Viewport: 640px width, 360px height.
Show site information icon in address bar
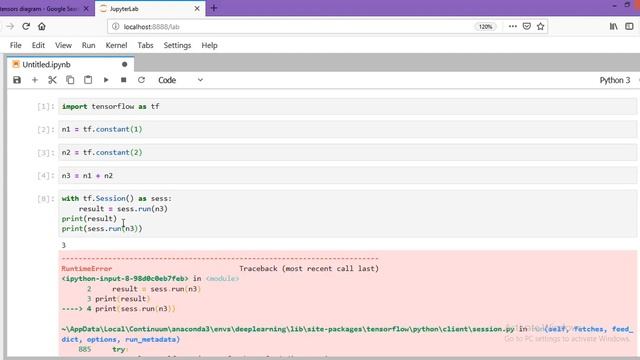[x=116, y=27]
